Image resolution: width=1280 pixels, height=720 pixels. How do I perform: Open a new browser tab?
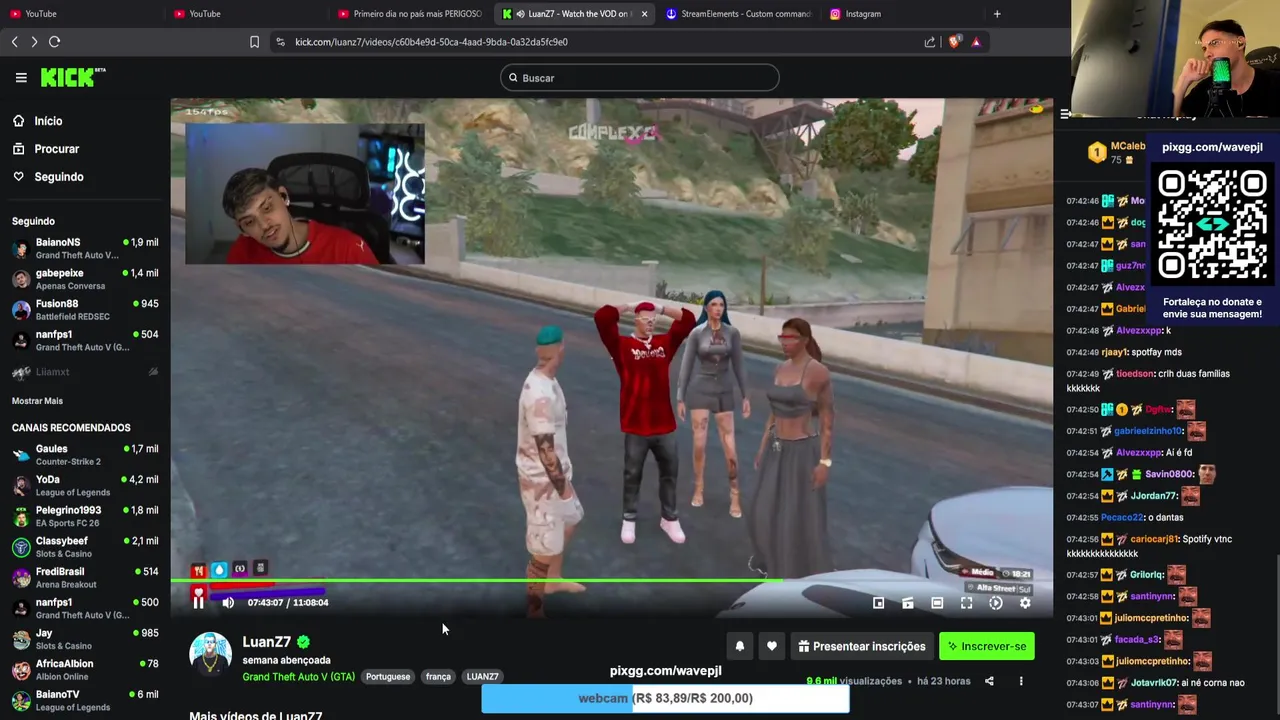(997, 14)
